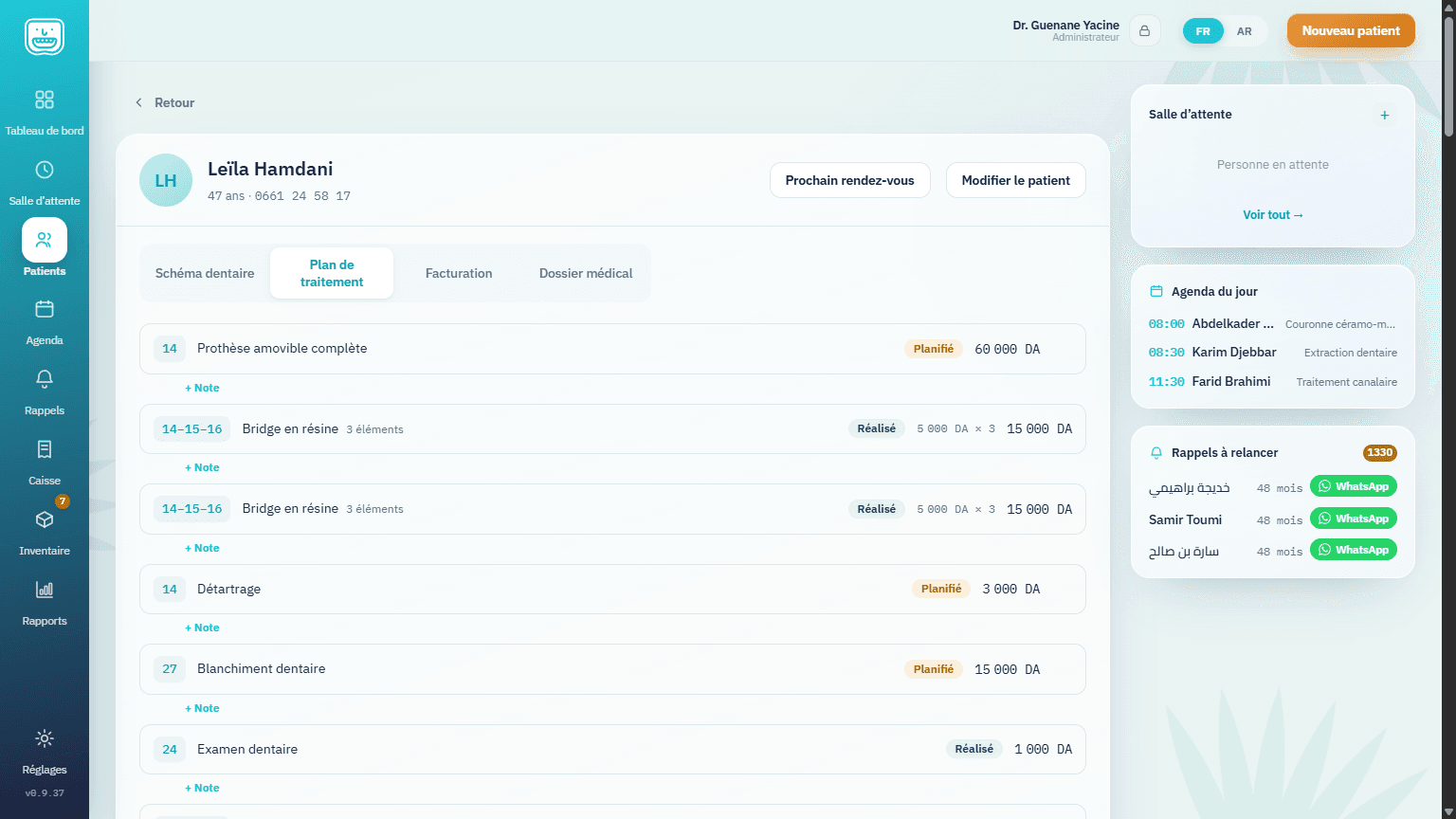The image size is (1456, 819).
Task: Open Rappels bell icon in sidebar
Action: 45,379
